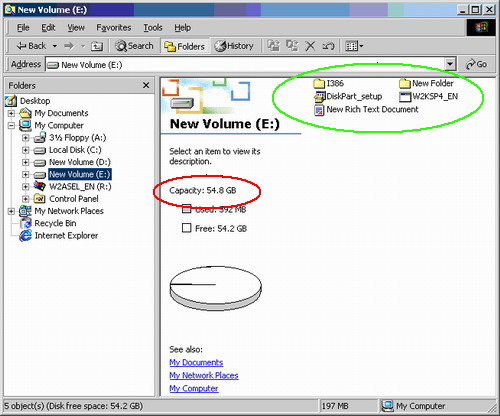Open the History pane
Image resolution: width=500 pixels, height=416 pixels.
pos(234,46)
